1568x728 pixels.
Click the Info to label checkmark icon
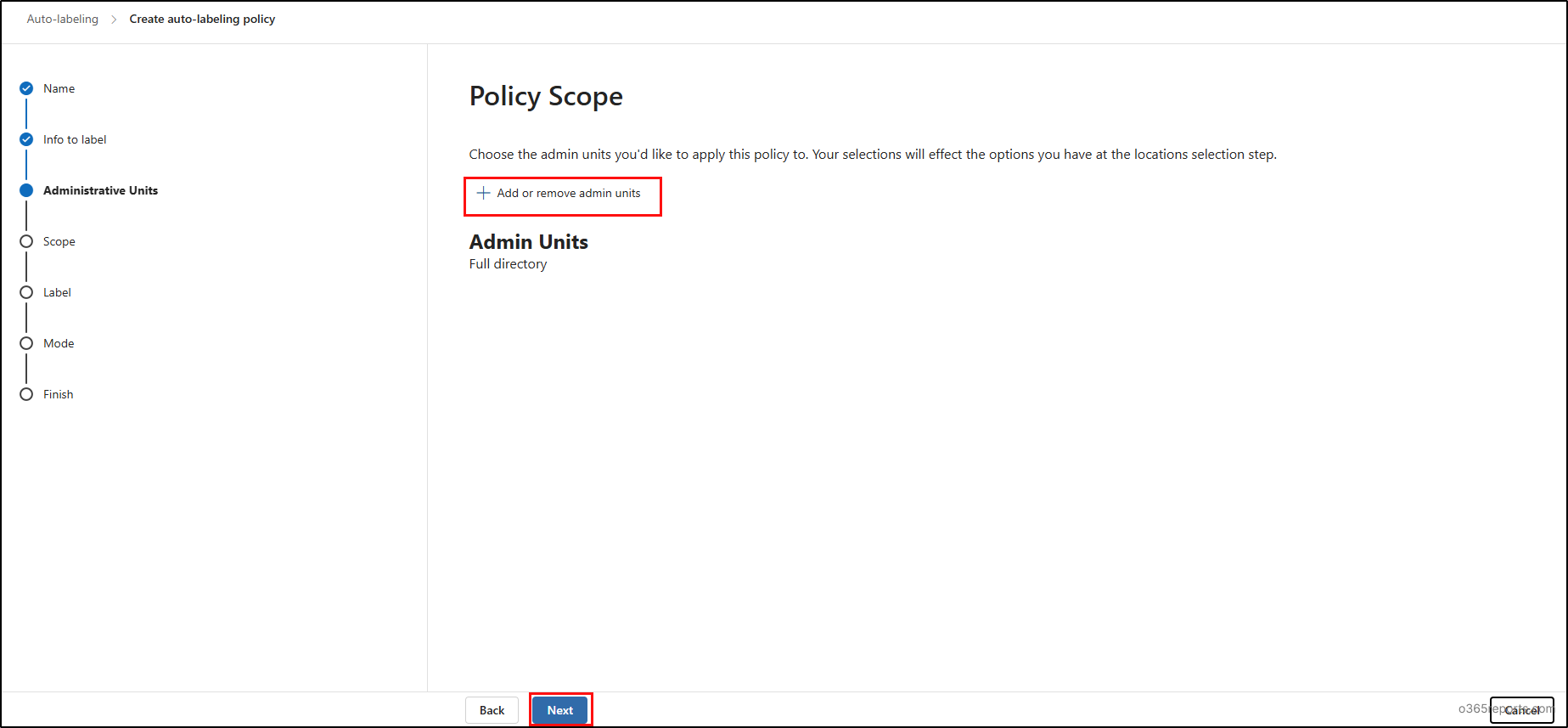26,139
